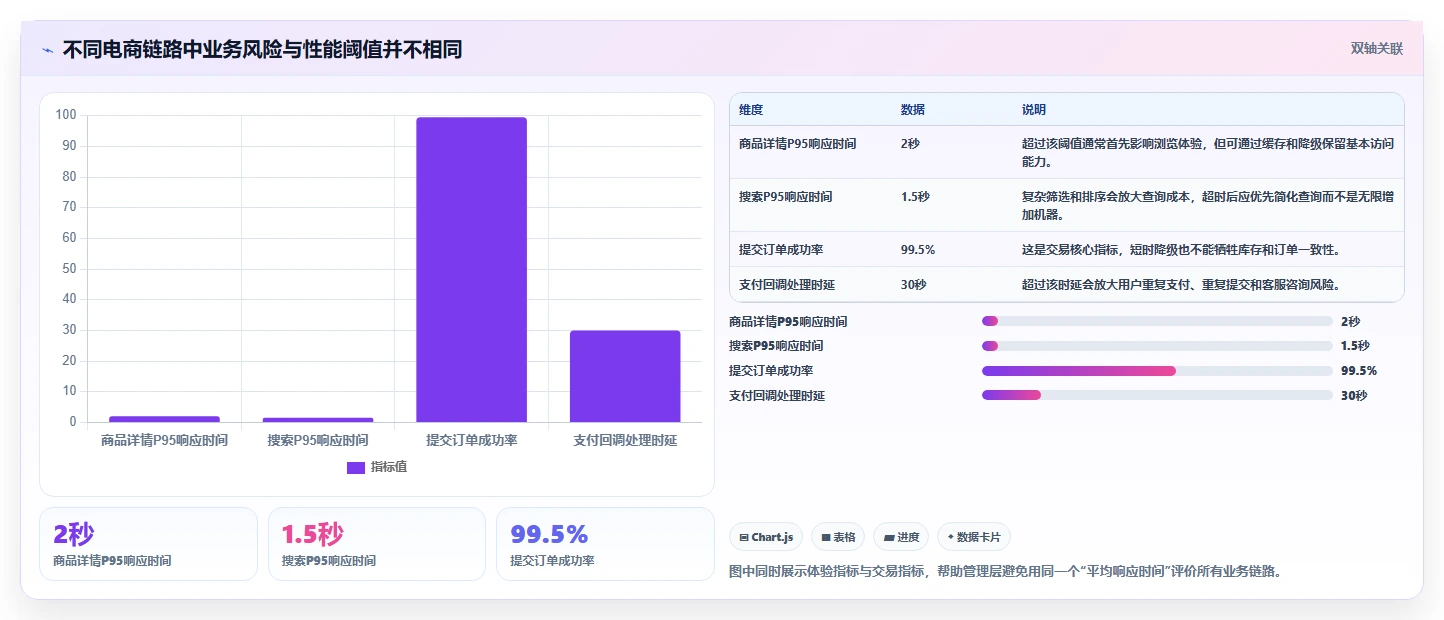Click the 1.5秒 搜索 data card
This screenshot has height=620, width=1444.
377,544
